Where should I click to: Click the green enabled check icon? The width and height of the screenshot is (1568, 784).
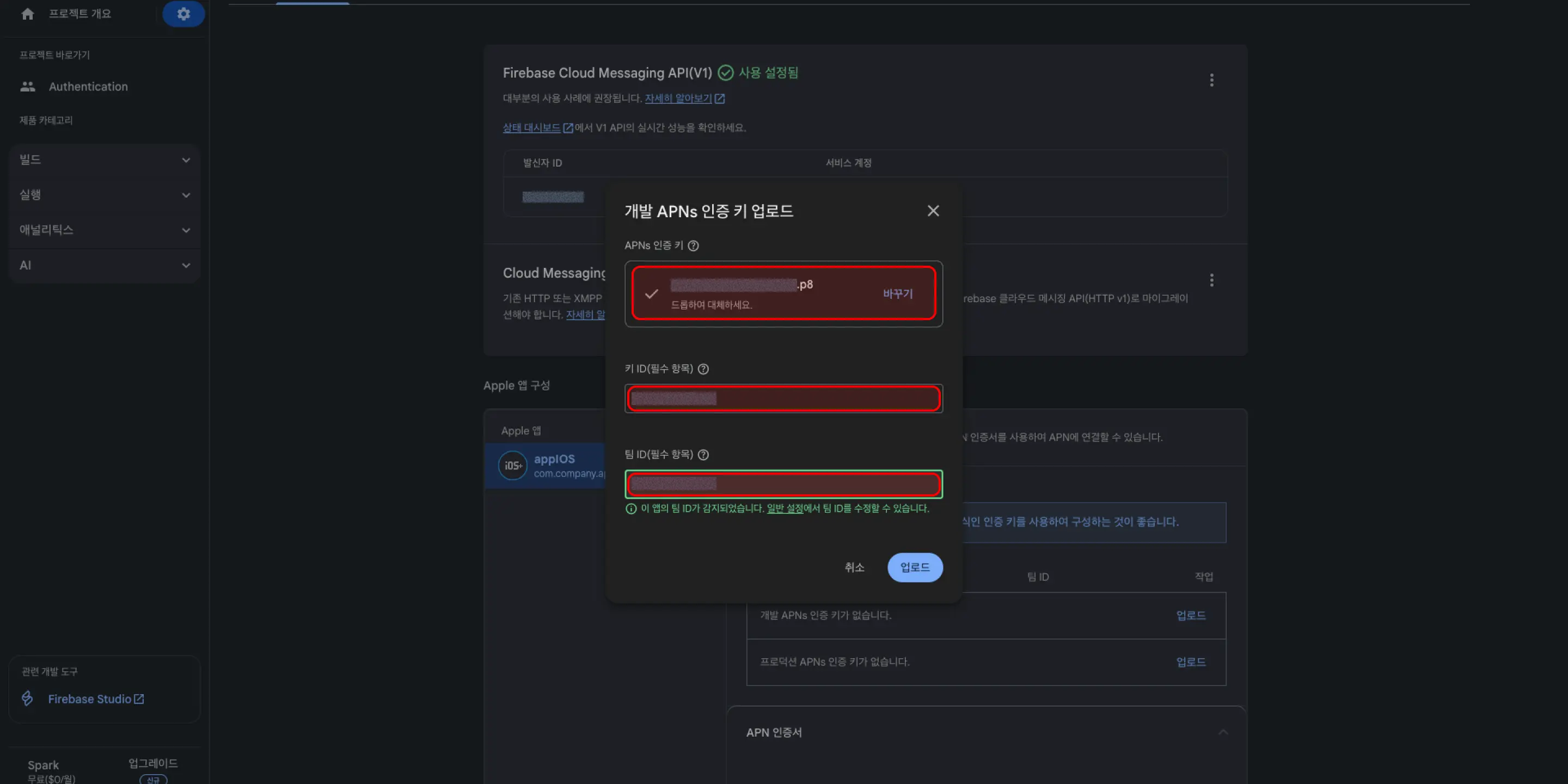pyautogui.click(x=725, y=73)
